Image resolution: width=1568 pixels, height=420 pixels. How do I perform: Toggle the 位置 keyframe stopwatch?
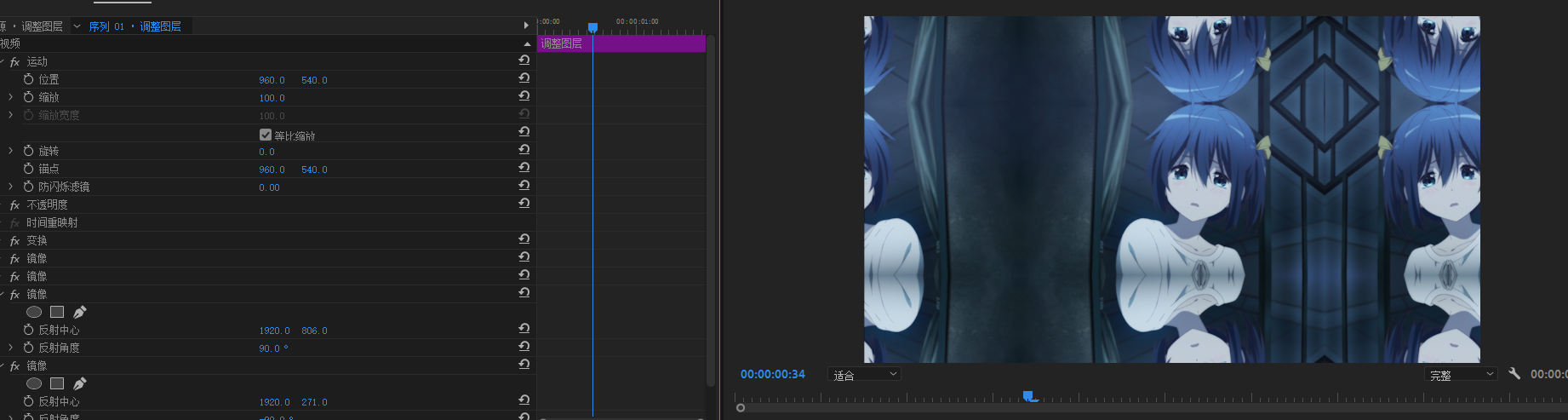click(x=29, y=79)
